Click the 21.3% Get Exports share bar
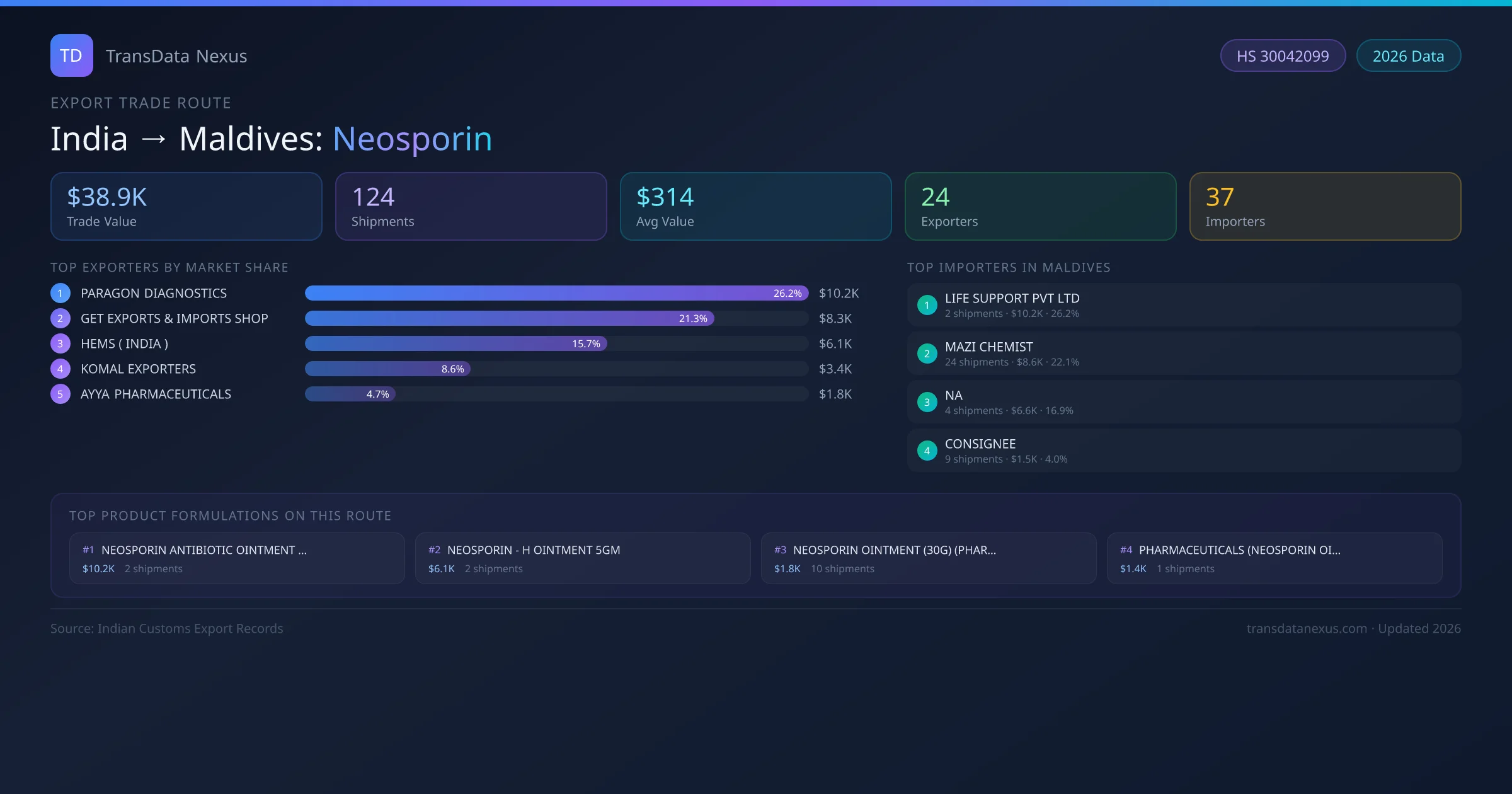Screen dimensions: 1512x794 point(509,318)
